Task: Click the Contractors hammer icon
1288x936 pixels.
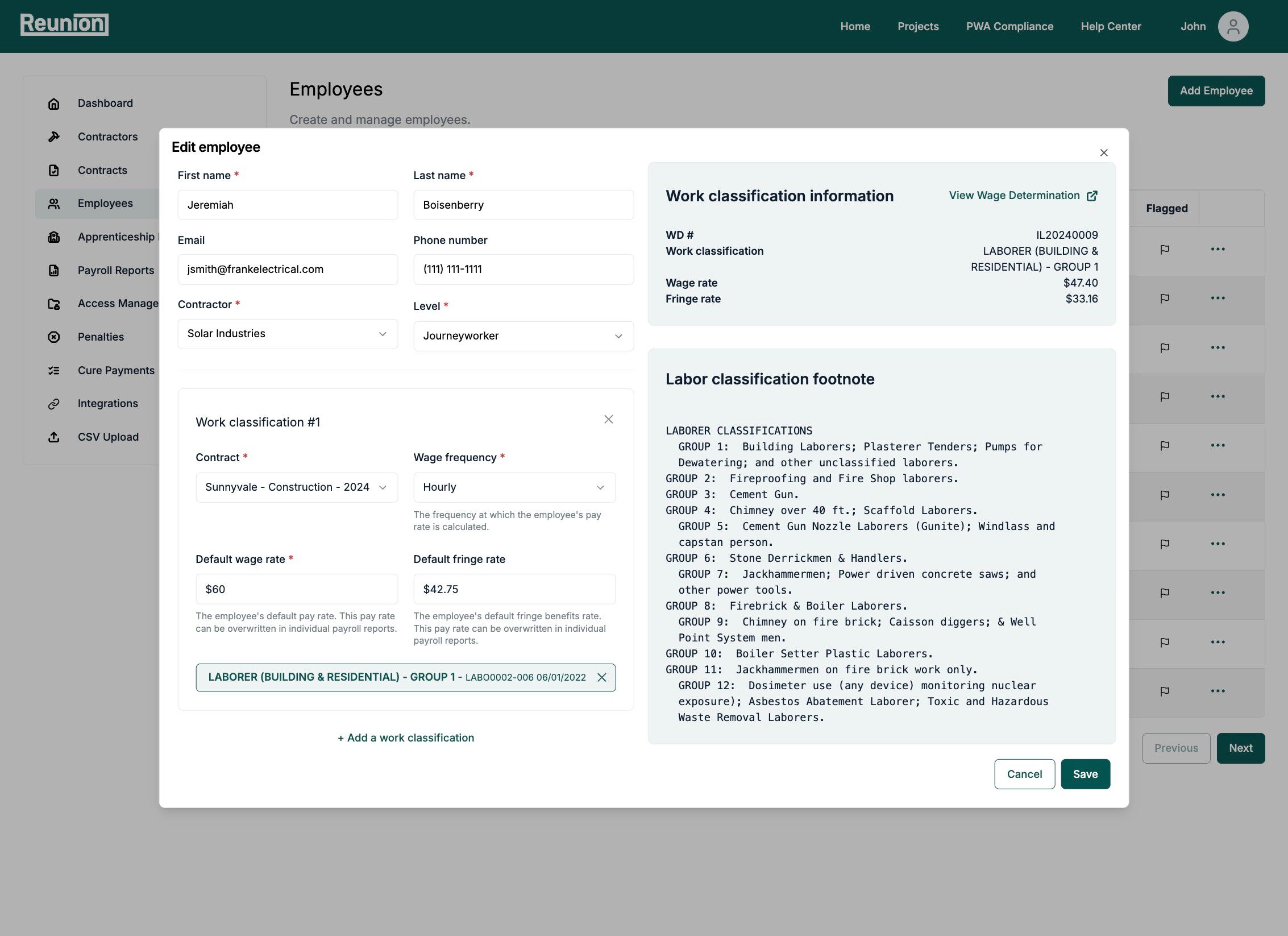Action: coord(54,136)
